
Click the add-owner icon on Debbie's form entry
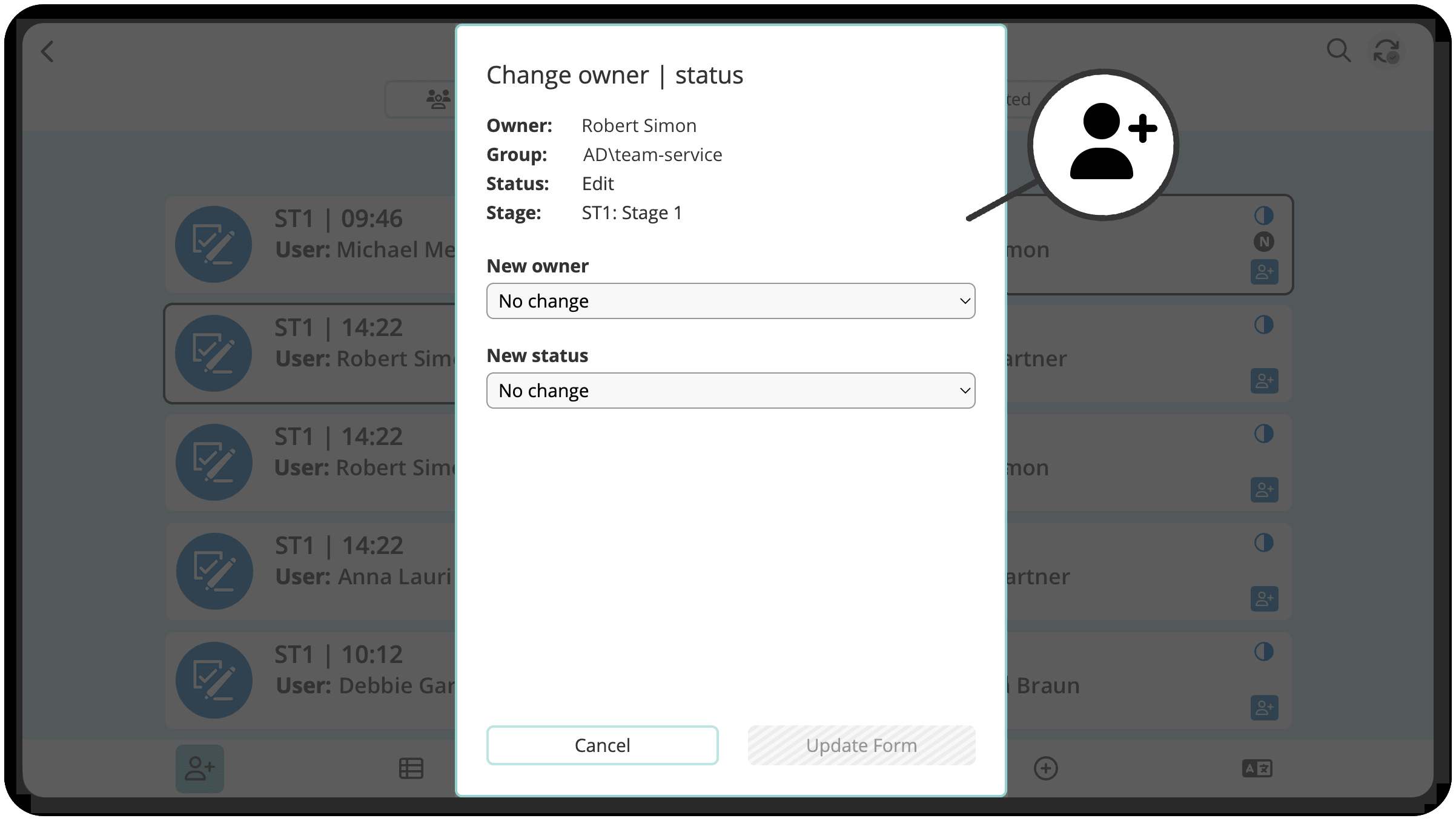tap(1263, 707)
